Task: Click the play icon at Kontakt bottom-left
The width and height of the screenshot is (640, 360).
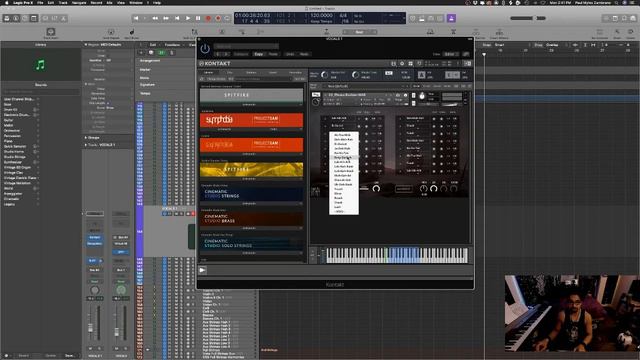Action: coord(202,270)
